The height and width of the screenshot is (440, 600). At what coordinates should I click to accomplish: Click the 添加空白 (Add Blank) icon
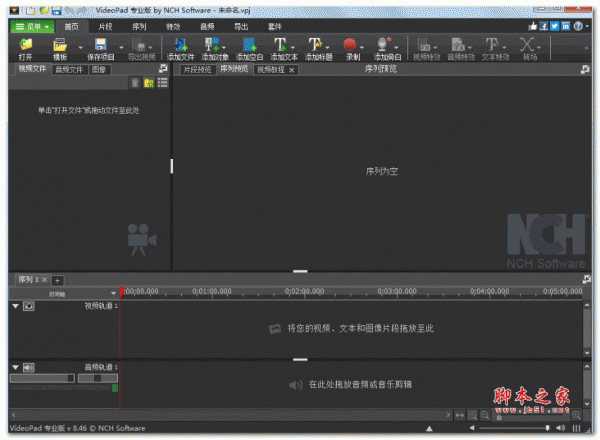[248, 45]
